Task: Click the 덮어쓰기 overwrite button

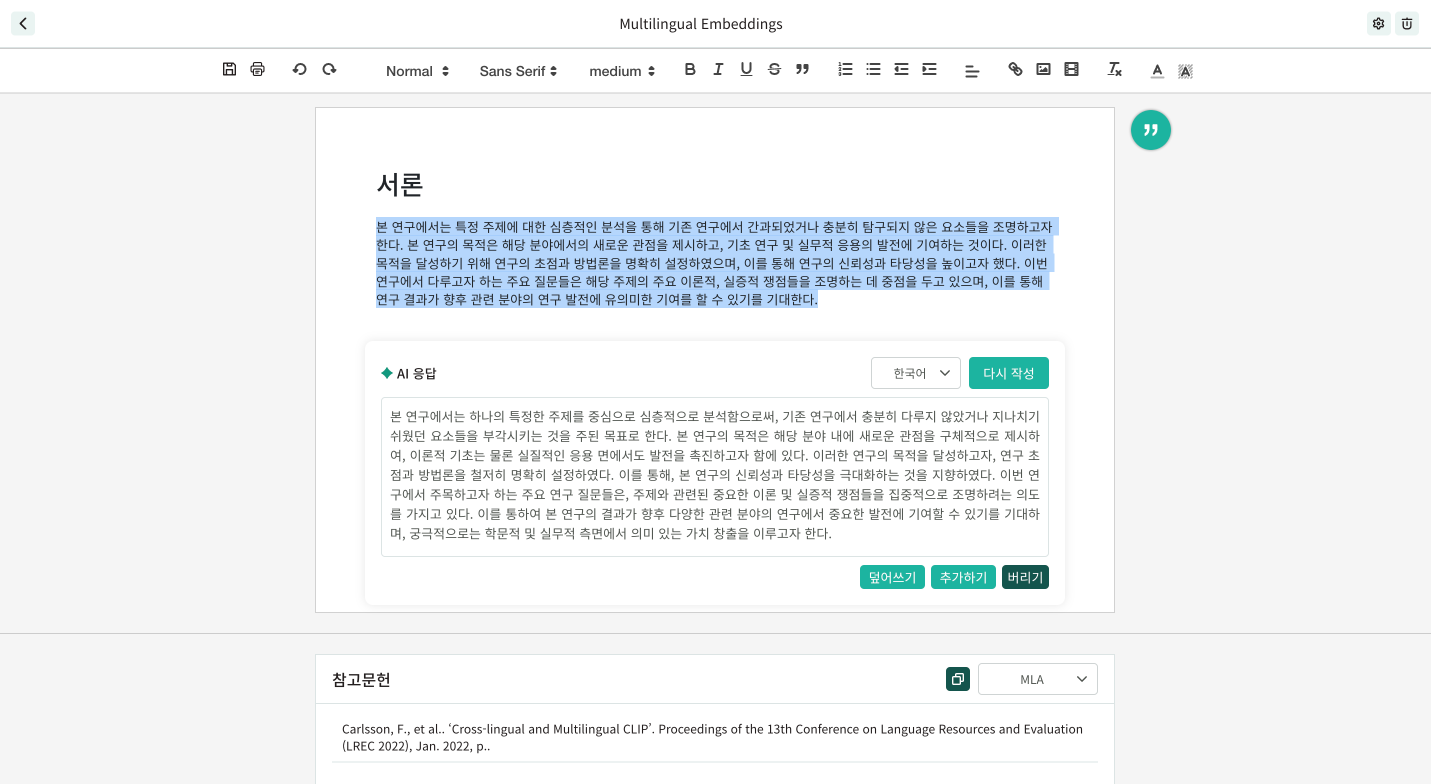Action: pos(892,577)
